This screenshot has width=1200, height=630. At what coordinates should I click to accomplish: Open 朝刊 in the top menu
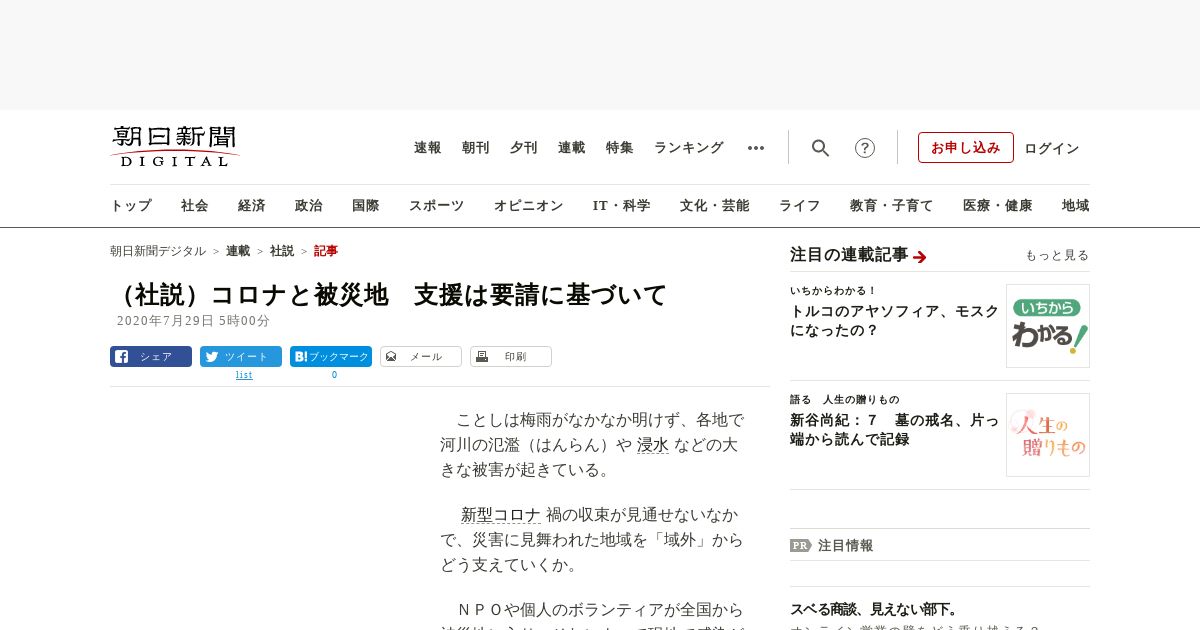[476, 148]
